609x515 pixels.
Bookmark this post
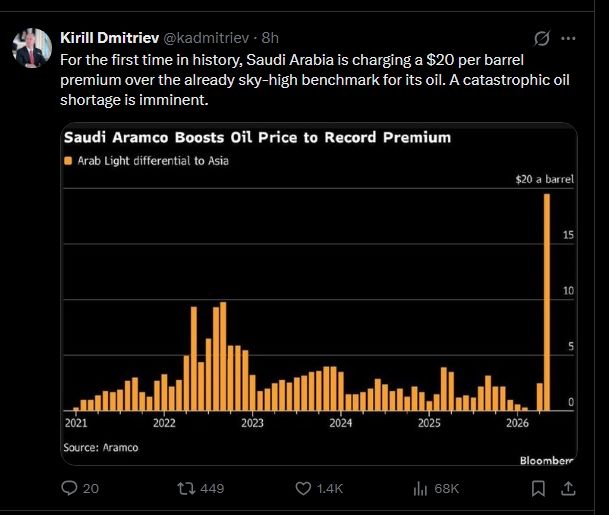pyautogui.click(x=538, y=488)
